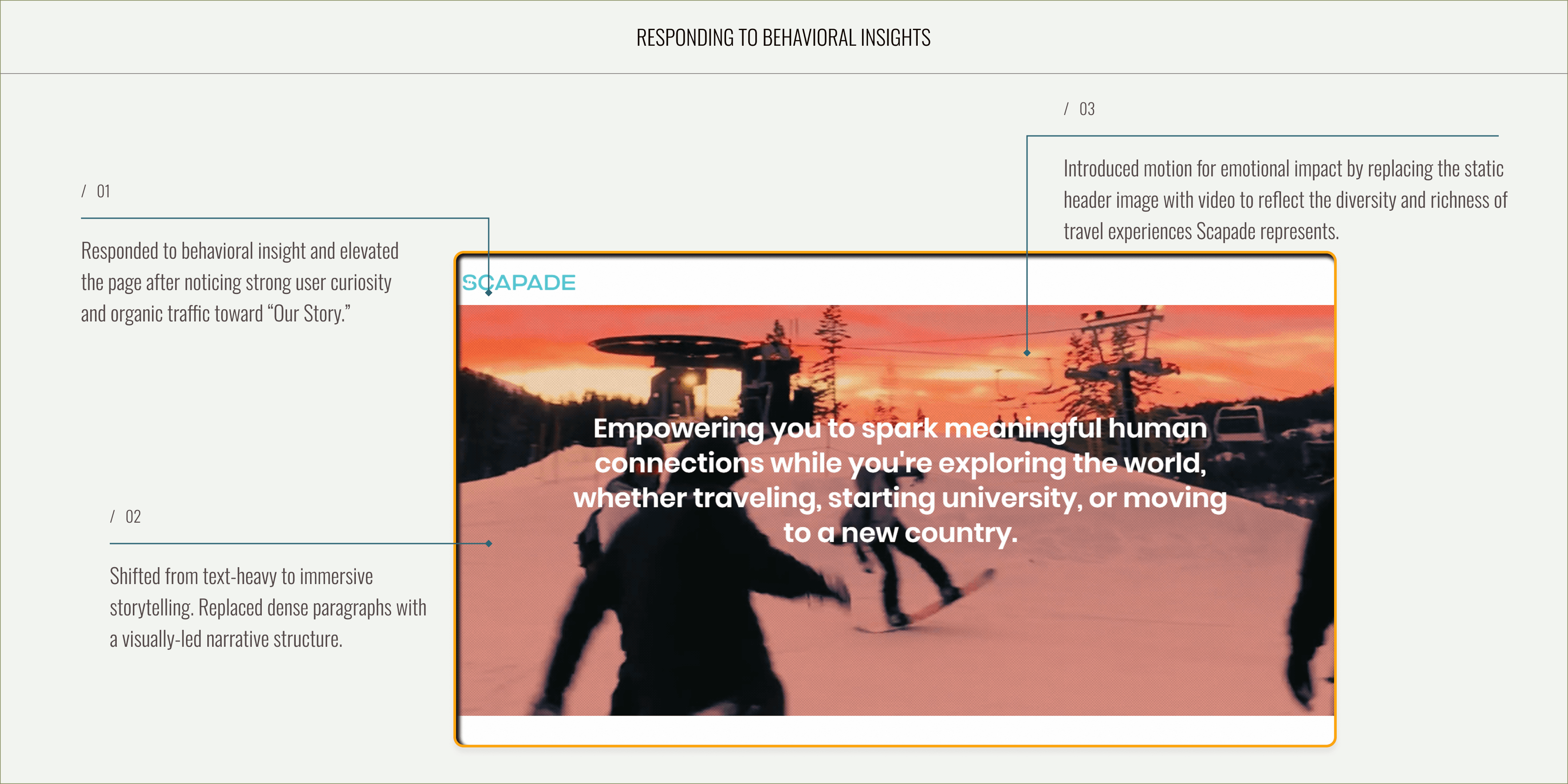Click the diamond marker ending line 02

point(489,543)
